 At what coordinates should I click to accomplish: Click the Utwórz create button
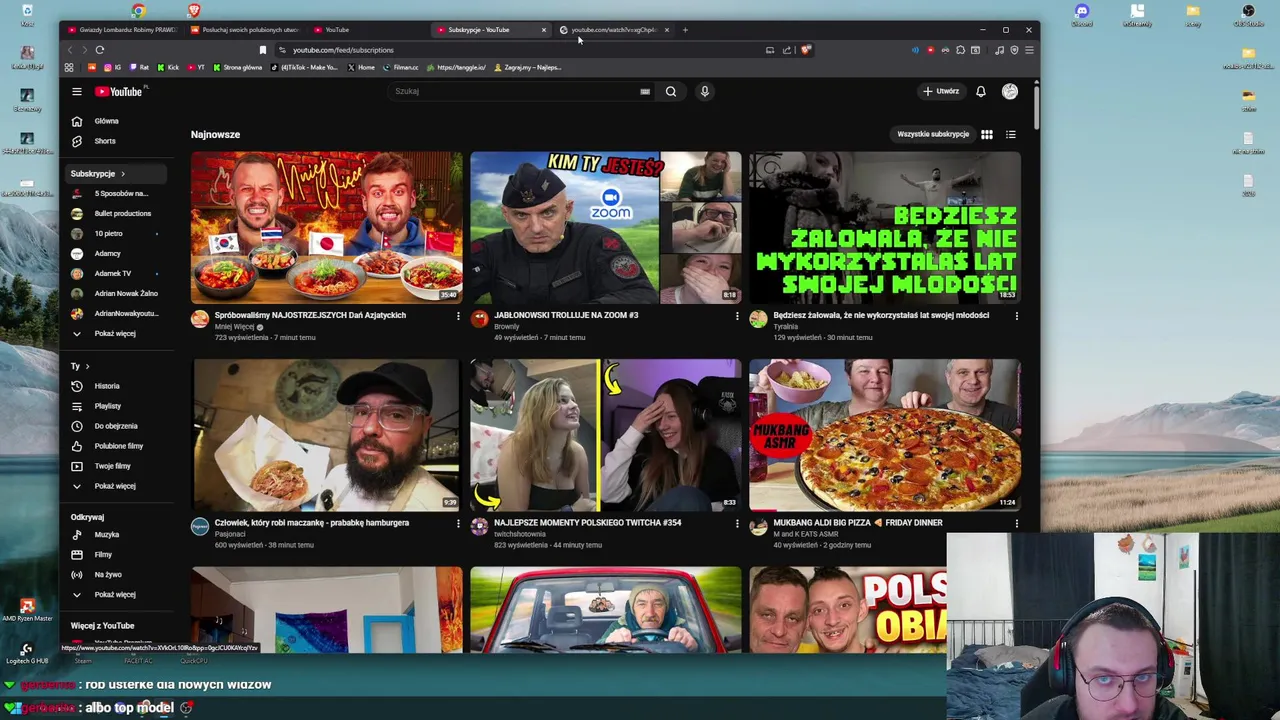tap(941, 91)
